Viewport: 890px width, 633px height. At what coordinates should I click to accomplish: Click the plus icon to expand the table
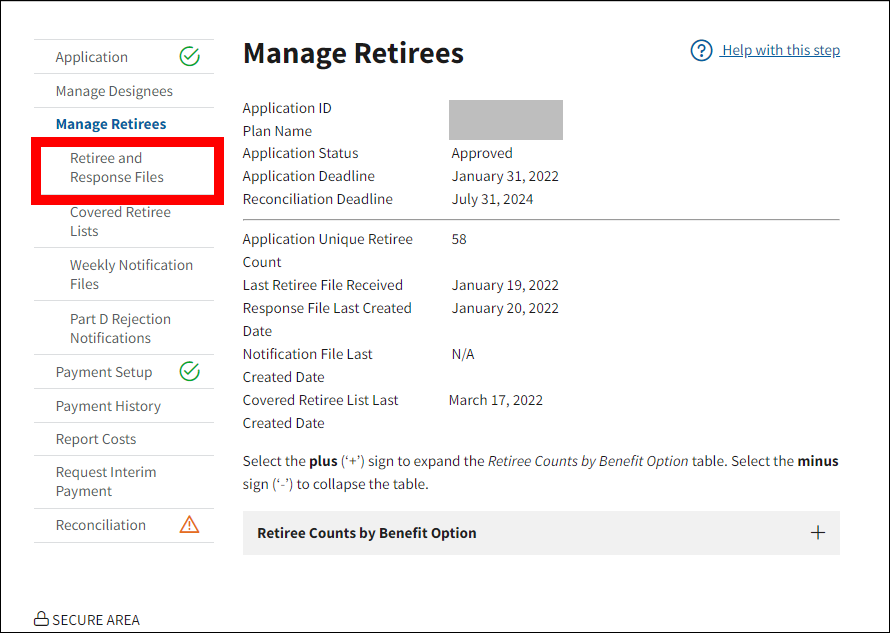click(x=817, y=533)
